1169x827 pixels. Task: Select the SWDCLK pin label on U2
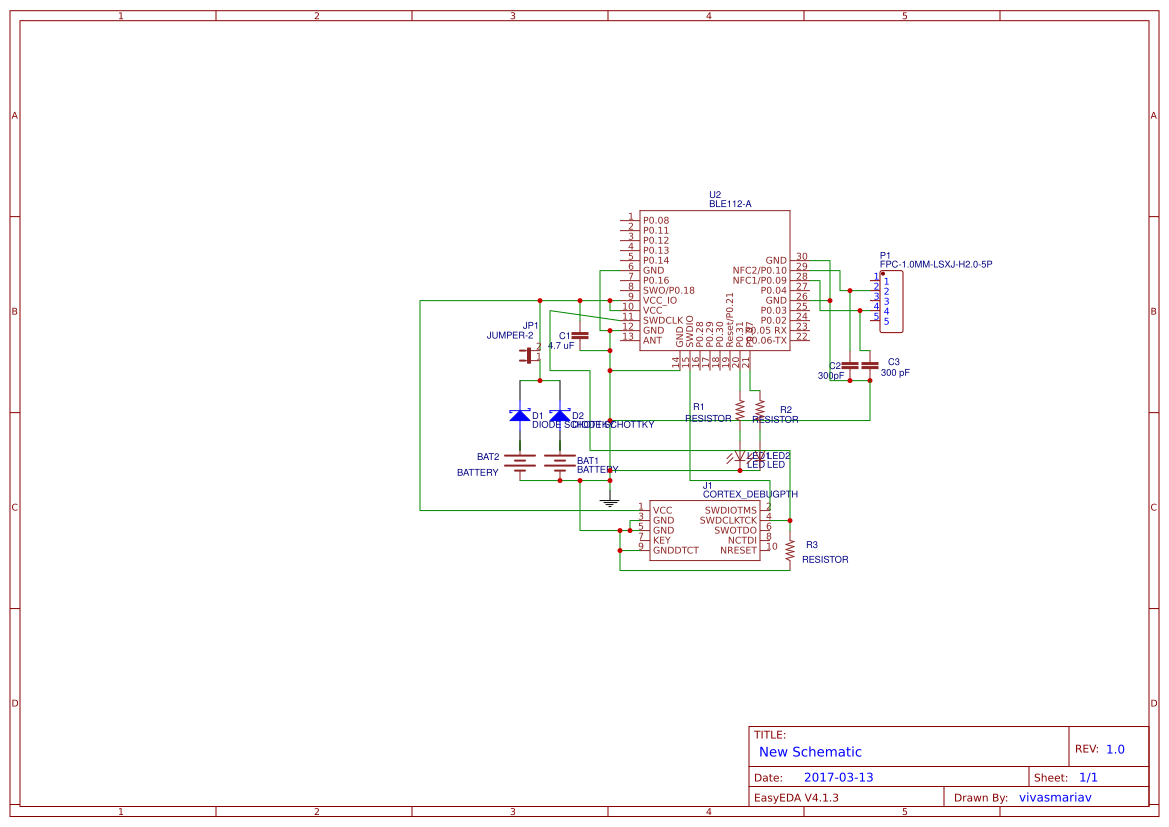pos(664,320)
